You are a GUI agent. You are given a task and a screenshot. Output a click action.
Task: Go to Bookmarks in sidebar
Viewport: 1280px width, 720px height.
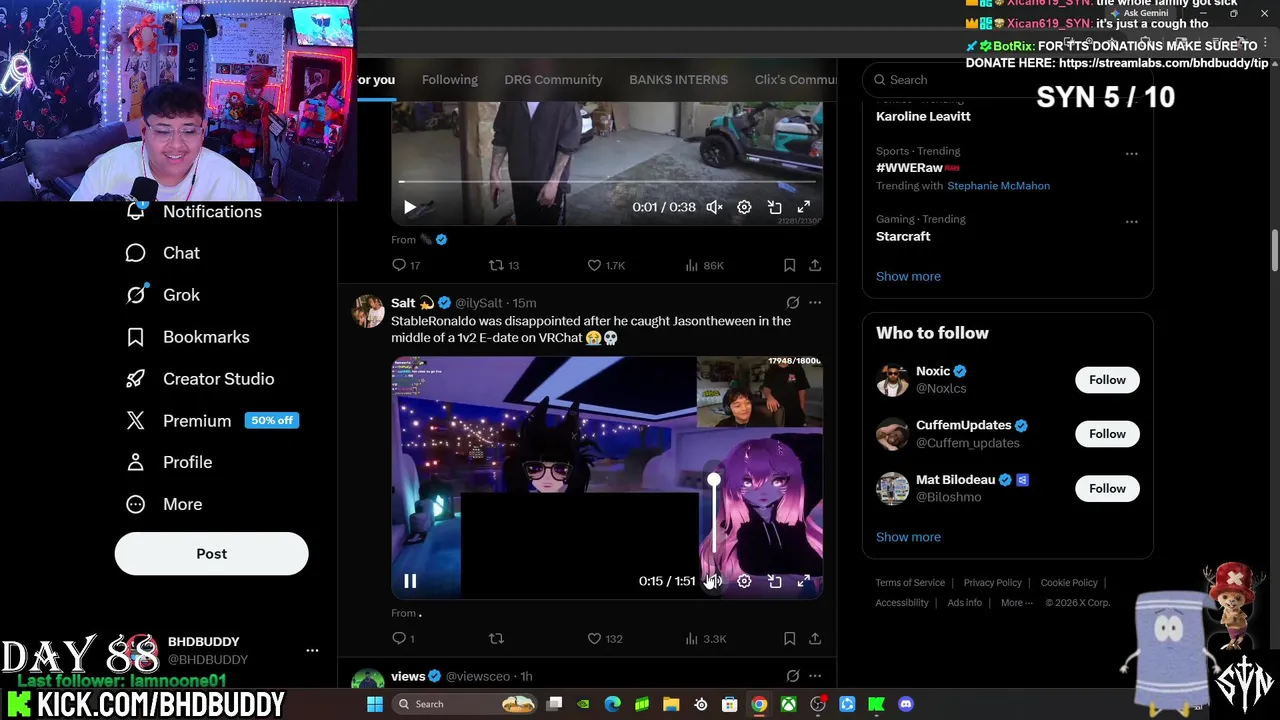pos(187,337)
